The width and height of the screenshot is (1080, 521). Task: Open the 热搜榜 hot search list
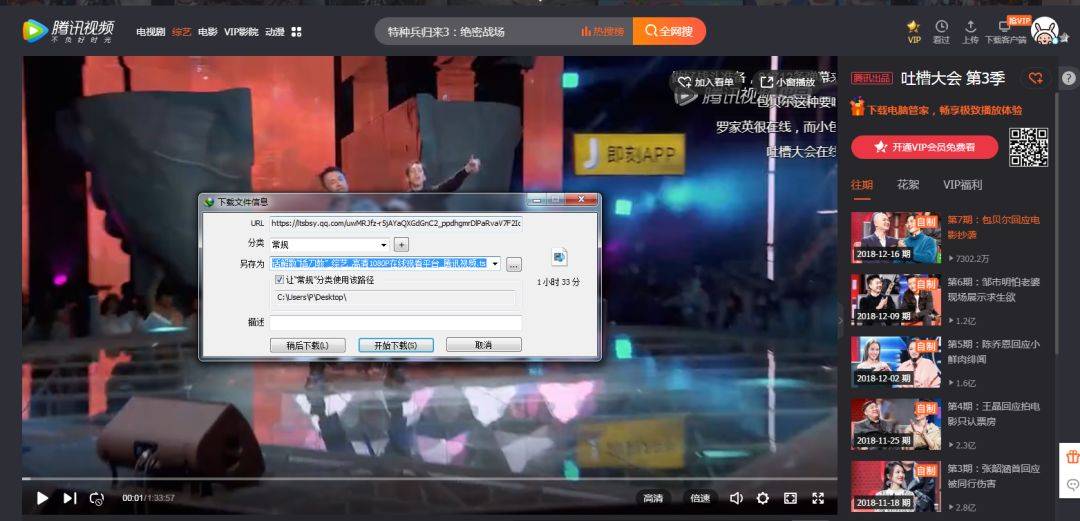(x=603, y=32)
